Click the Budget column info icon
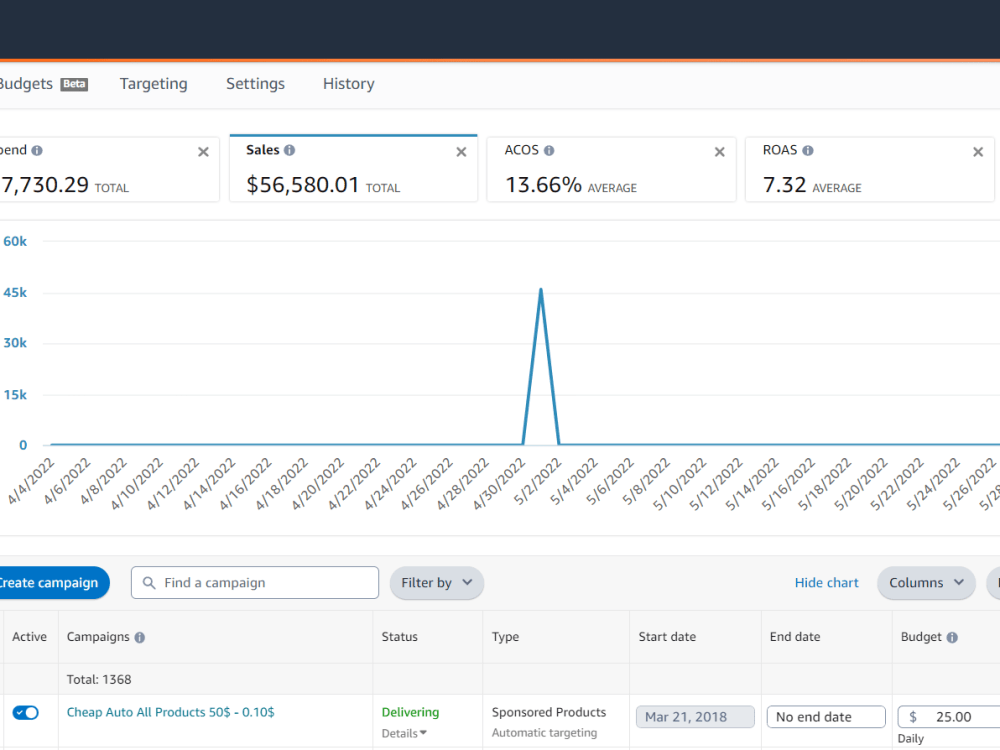The height and width of the screenshot is (750, 1000). pos(952,637)
